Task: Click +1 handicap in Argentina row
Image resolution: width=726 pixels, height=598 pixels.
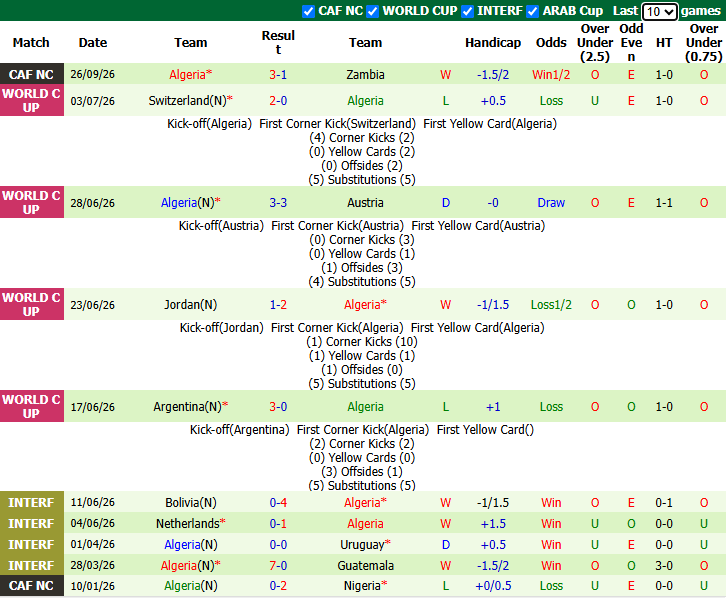Action: click(x=493, y=406)
